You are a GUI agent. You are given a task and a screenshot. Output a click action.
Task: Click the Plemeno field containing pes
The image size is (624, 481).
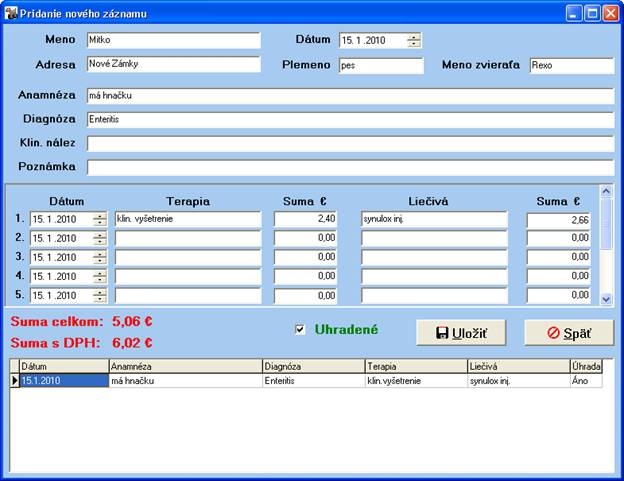pos(381,66)
